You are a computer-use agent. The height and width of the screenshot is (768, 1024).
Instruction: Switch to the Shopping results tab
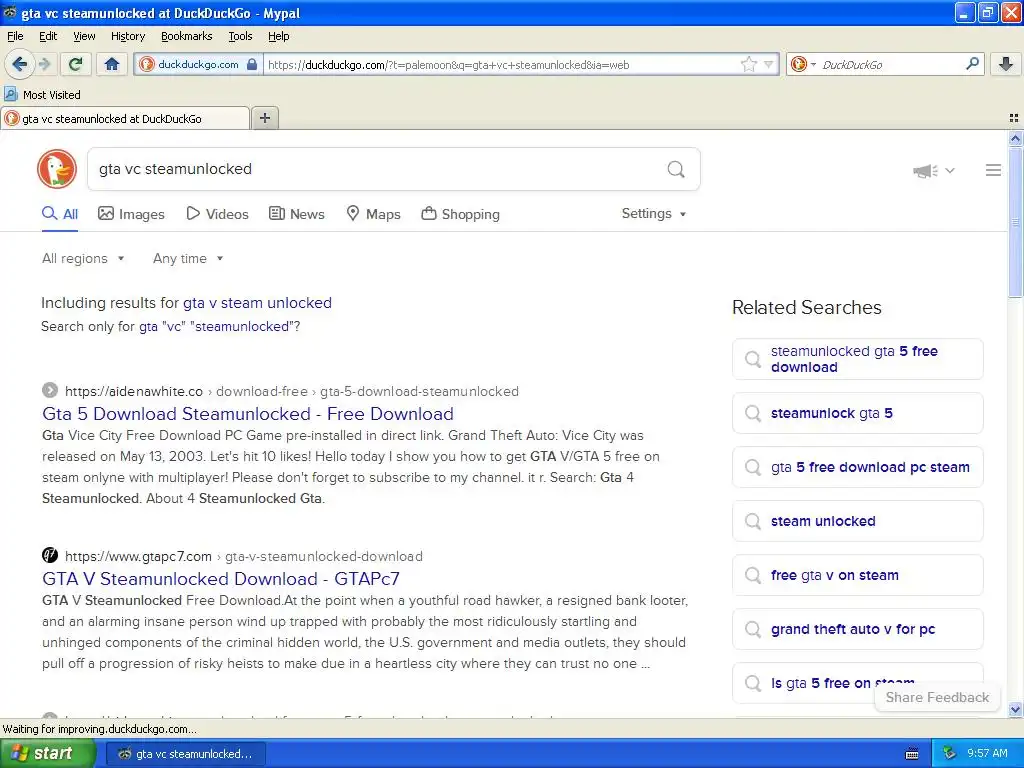(x=460, y=214)
